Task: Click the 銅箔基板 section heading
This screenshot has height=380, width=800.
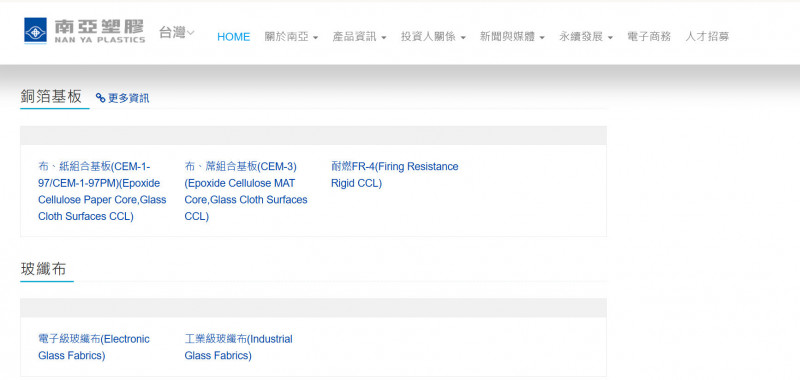Action: pos(51,96)
